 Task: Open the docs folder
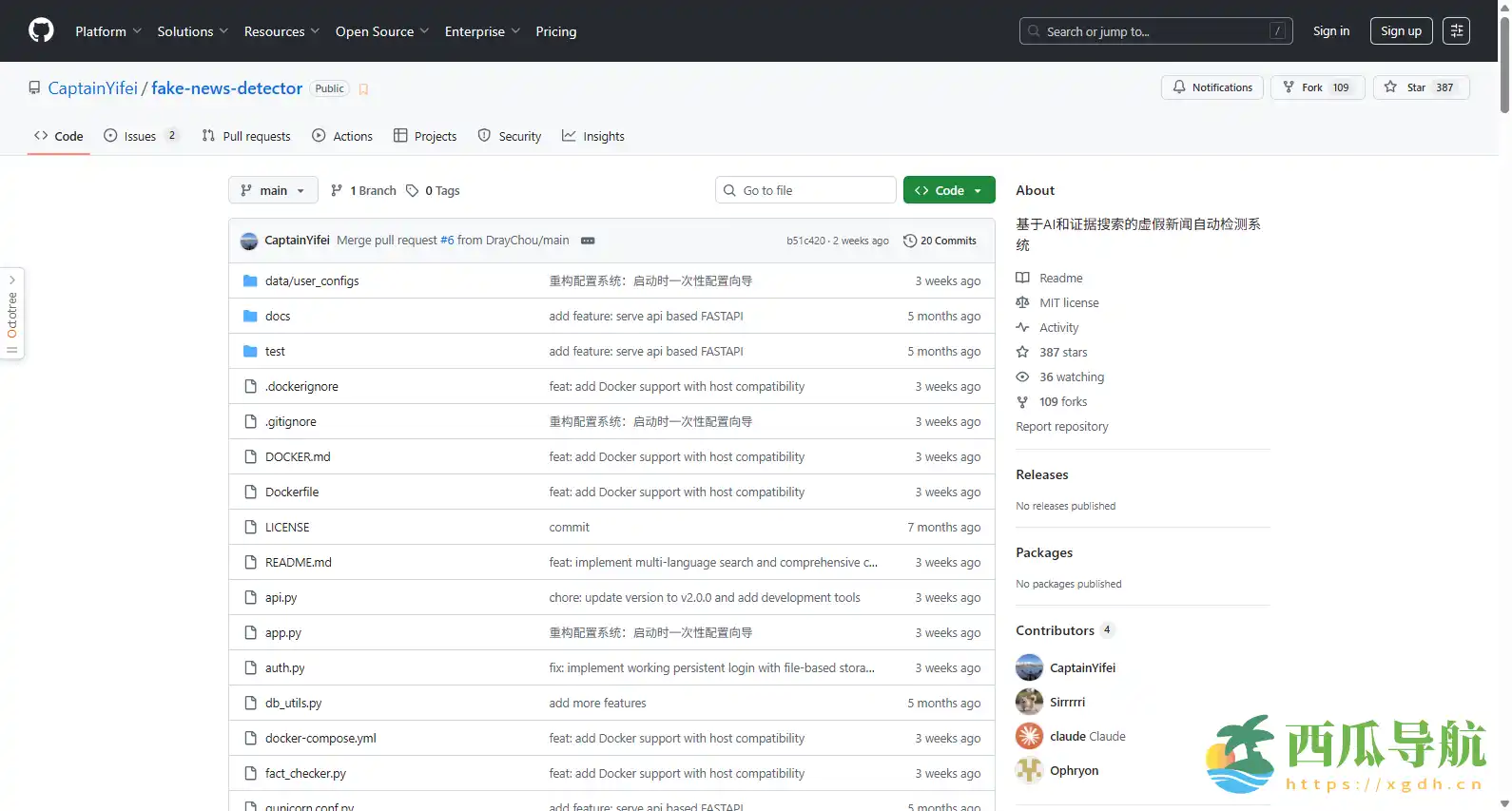point(278,316)
